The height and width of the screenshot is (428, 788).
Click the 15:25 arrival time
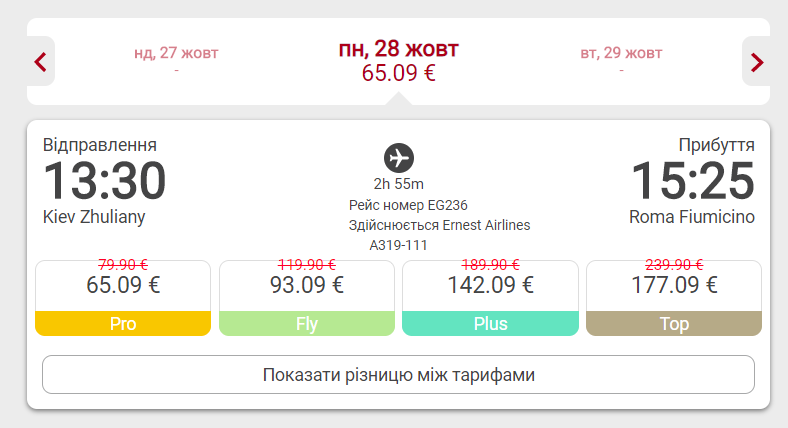(x=693, y=180)
